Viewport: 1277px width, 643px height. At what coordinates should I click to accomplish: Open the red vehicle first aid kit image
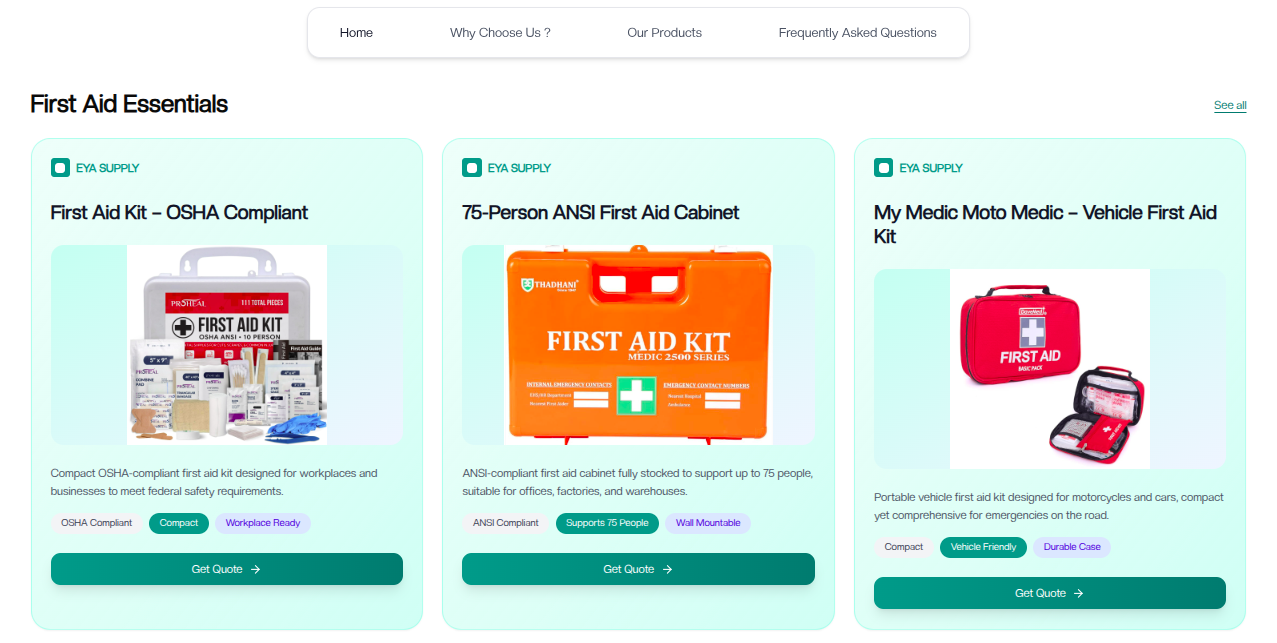[1049, 369]
